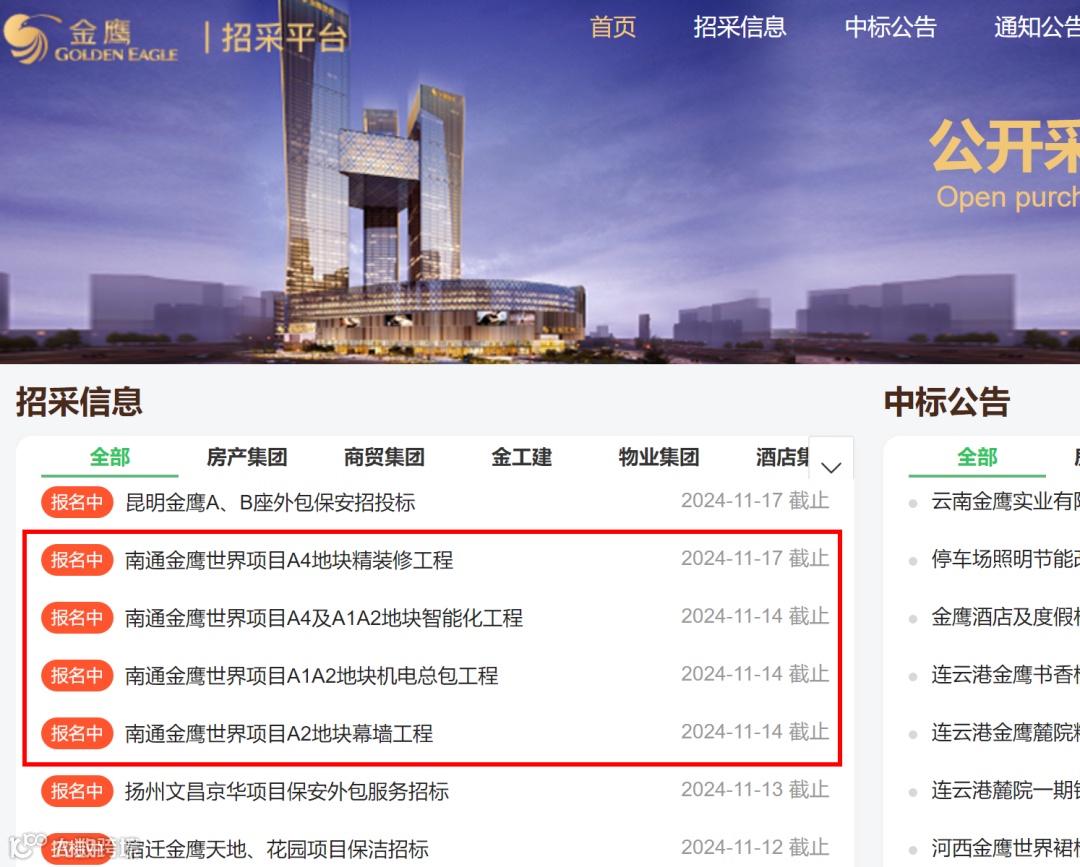Open 金鹰酒店及度假 winning bid announcement
Screen dimensions: 1080x867
pos(1005,617)
